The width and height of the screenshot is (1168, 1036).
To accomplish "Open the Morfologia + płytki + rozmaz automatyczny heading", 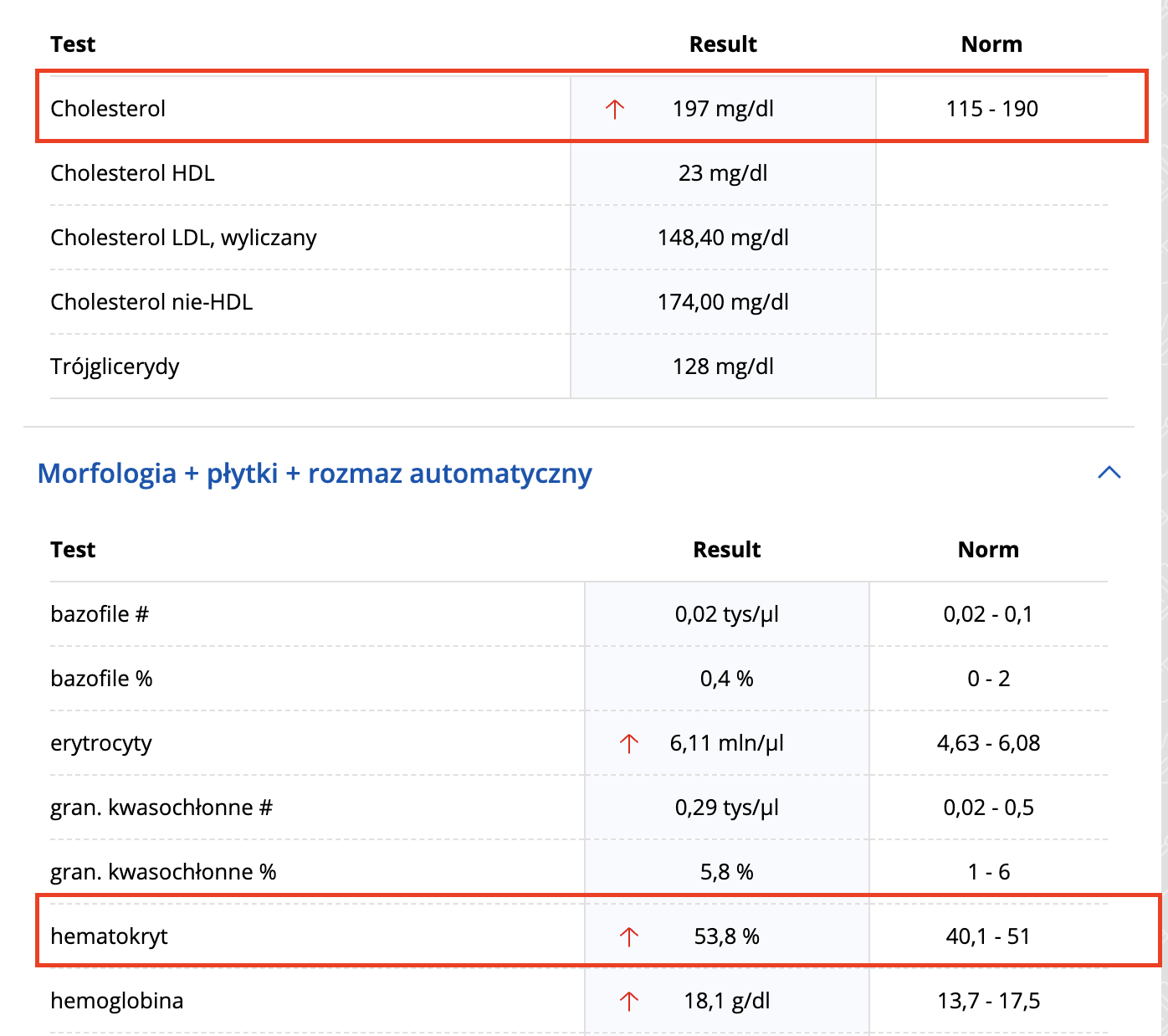I will pyautogui.click(x=315, y=474).
